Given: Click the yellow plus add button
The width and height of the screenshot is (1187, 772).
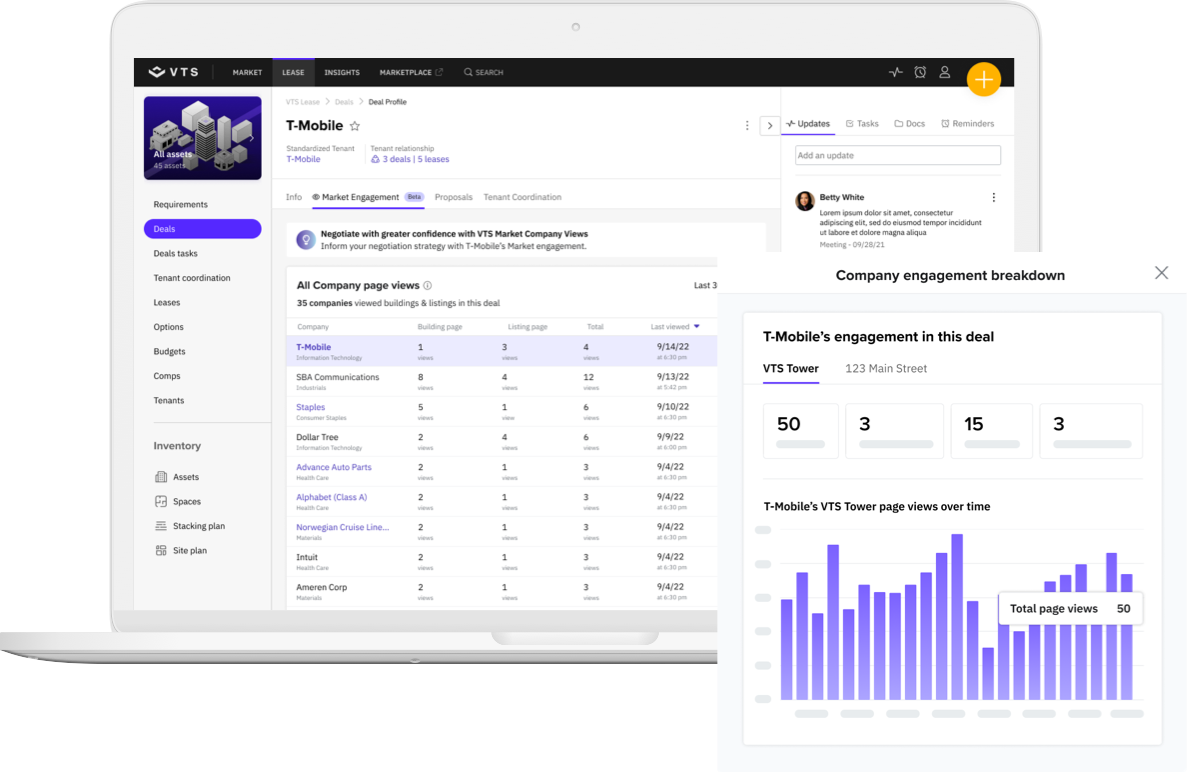Looking at the screenshot, I should click(x=984, y=79).
